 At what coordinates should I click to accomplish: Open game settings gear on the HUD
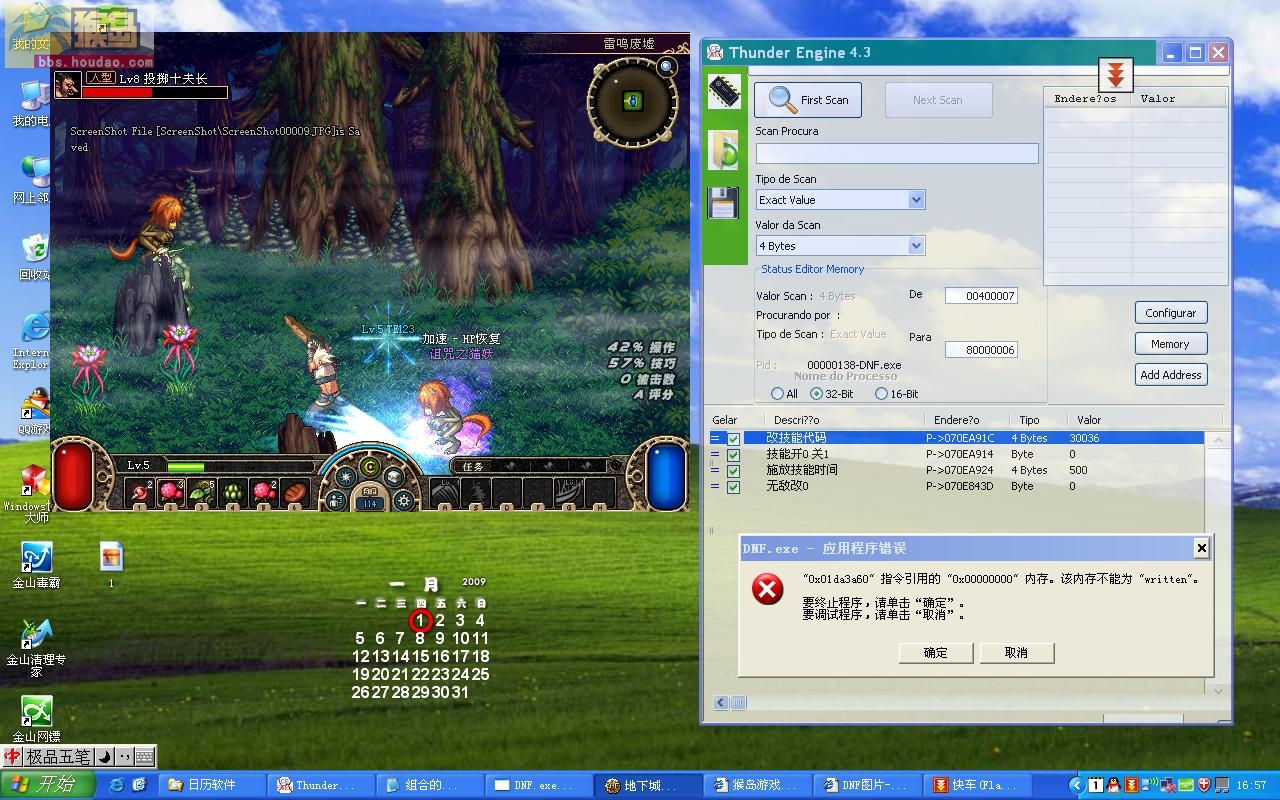pyautogui.click(x=404, y=500)
